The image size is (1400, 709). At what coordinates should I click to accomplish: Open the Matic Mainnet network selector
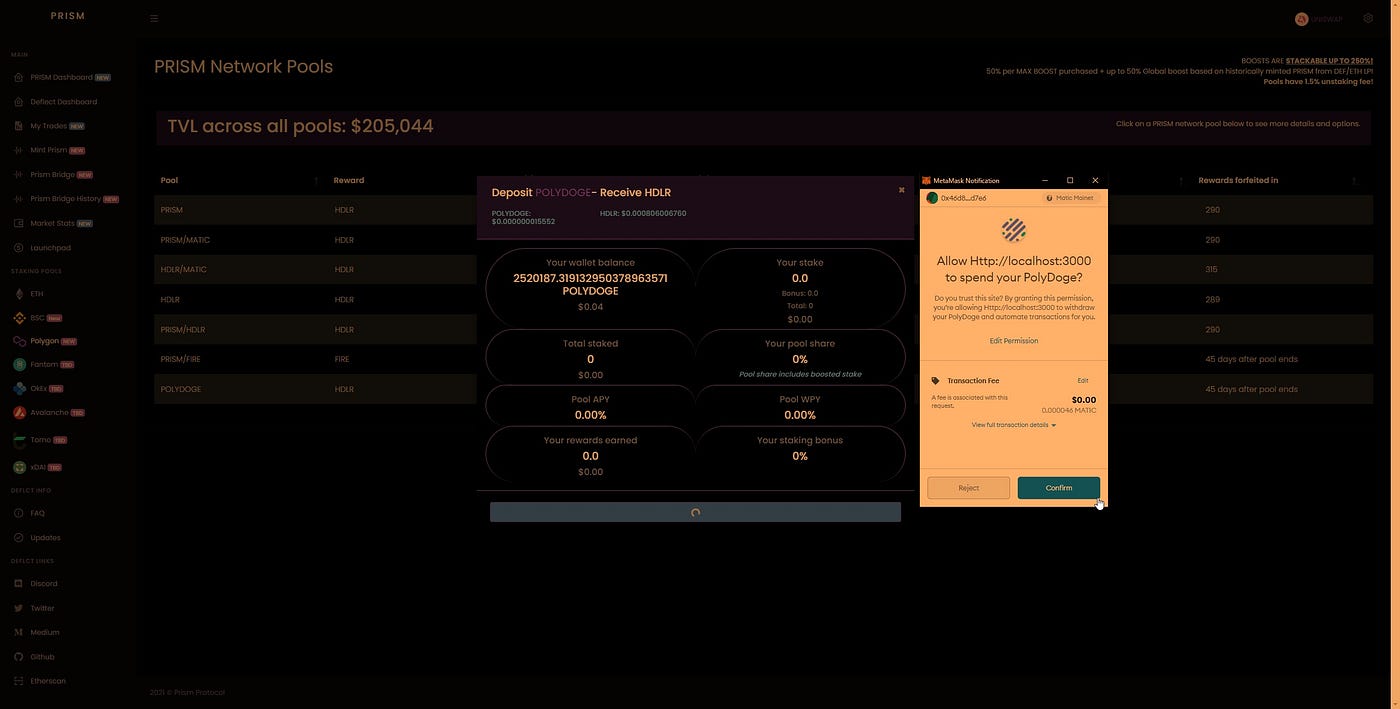point(1071,198)
